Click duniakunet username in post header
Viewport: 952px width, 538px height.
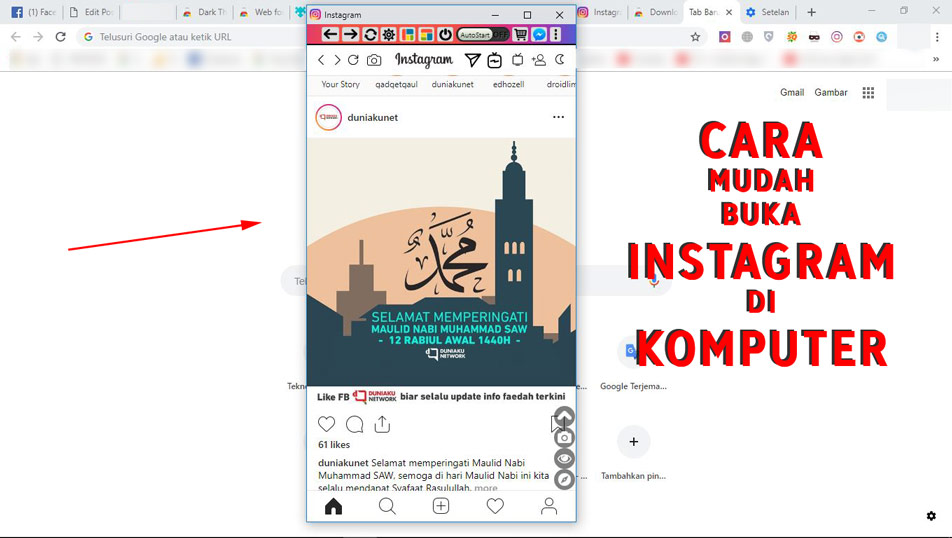372,117
